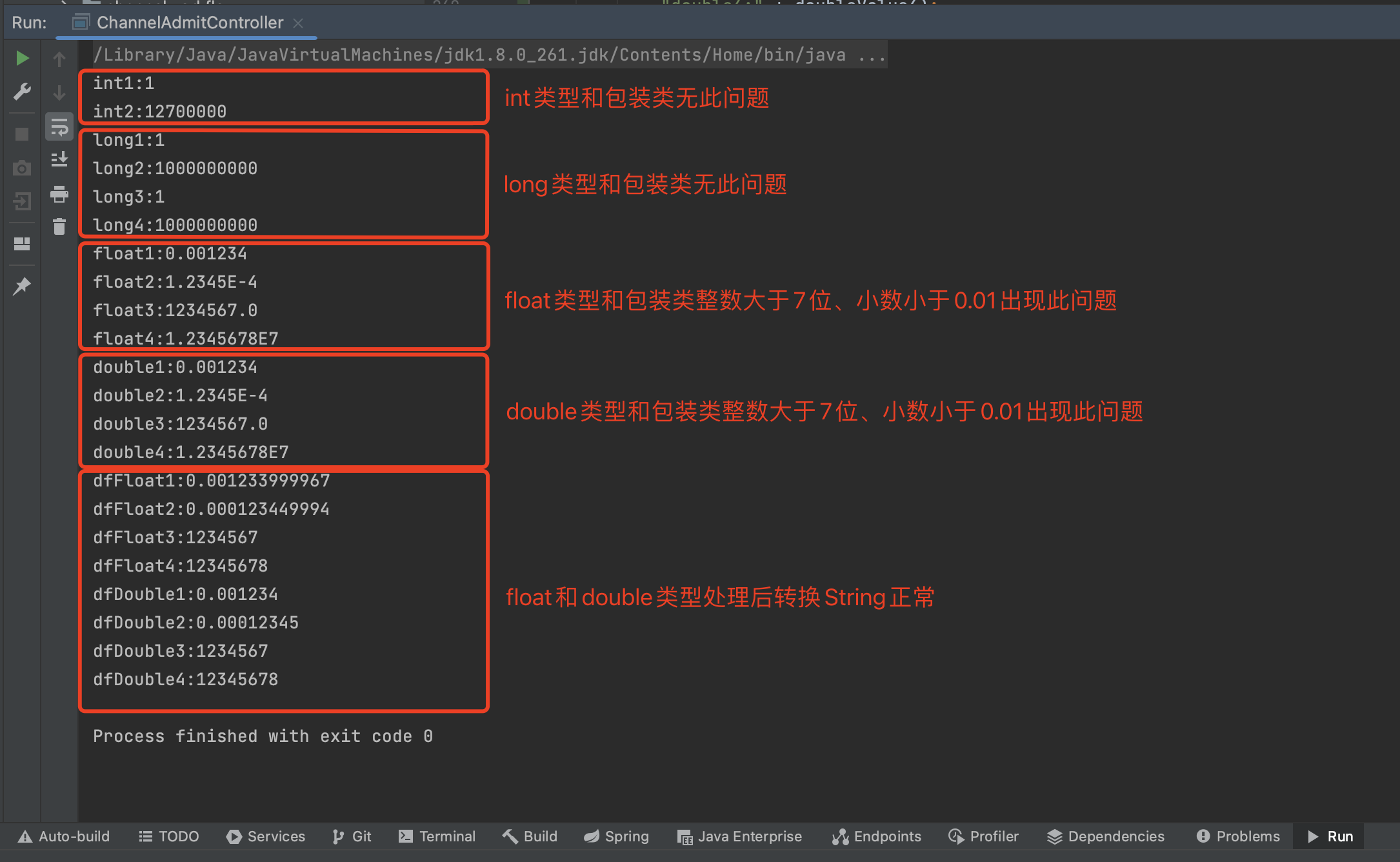Click the output line 'long4:1000000000'
This screenshot has width=1400, height=862.
(x=175, y=225)
